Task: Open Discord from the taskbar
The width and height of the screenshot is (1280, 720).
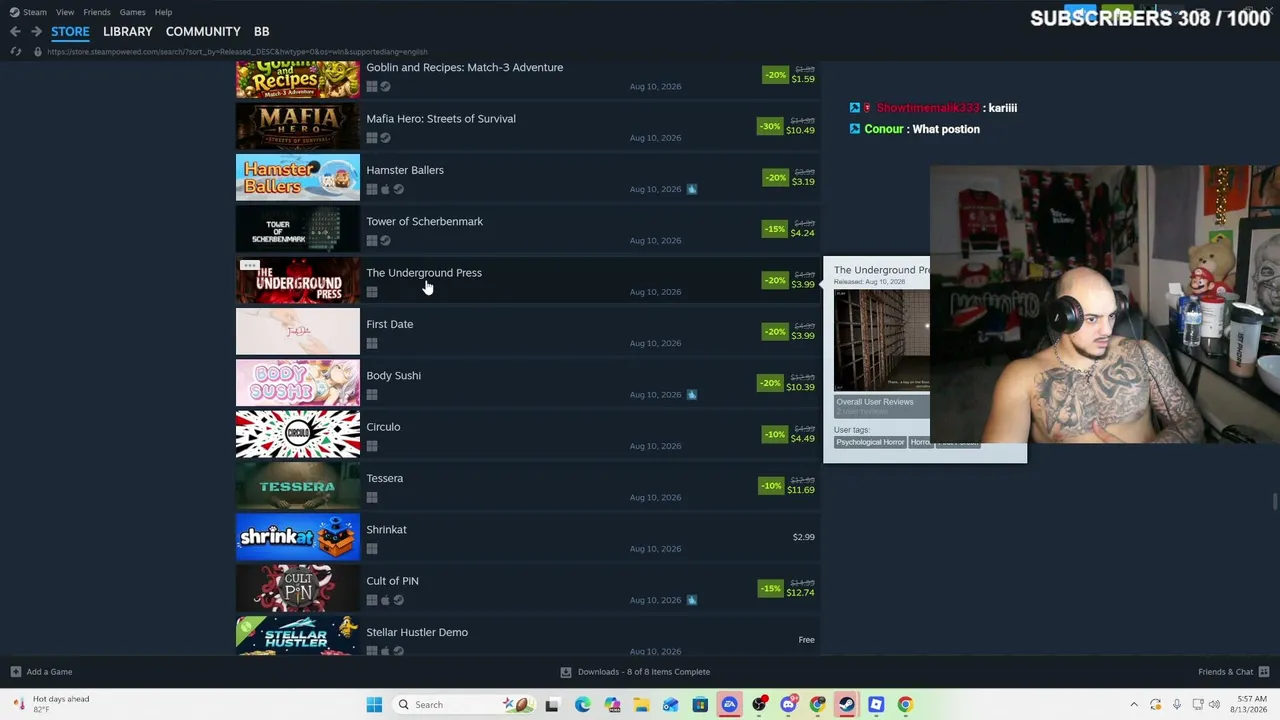Action: coord(788,705)
